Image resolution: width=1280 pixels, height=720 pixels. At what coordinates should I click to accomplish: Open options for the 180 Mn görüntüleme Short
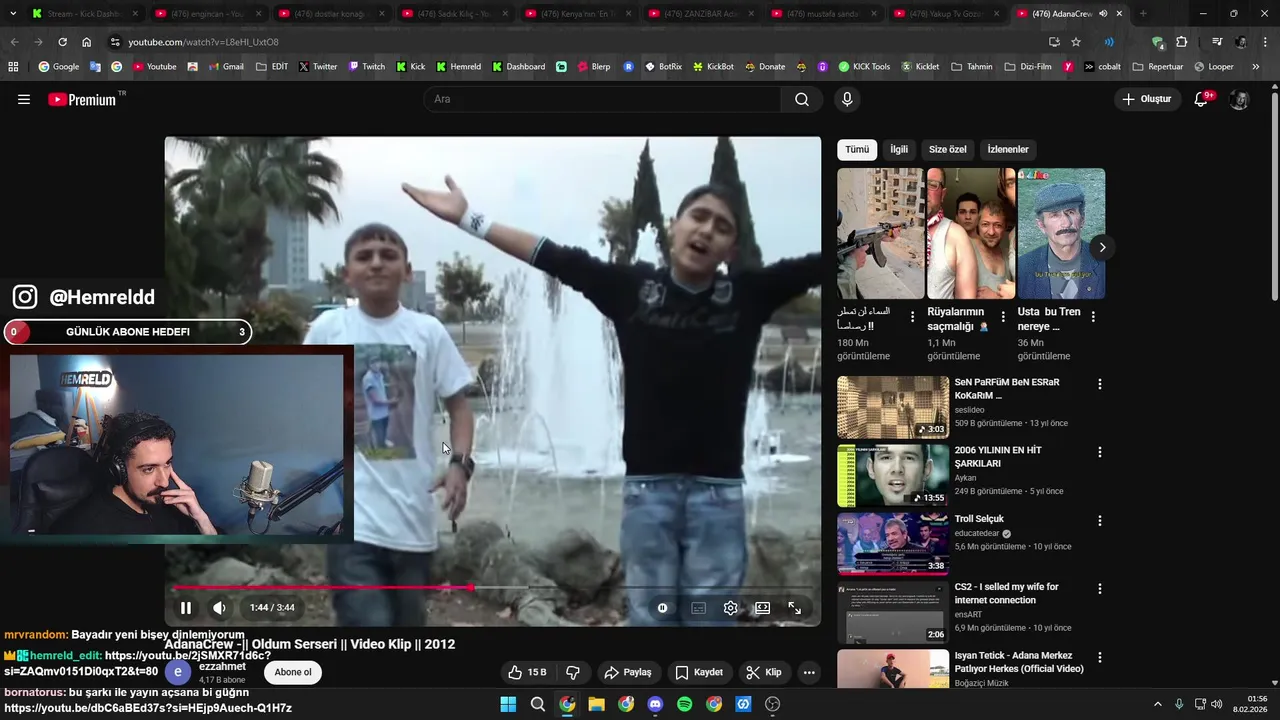(912, 317)
